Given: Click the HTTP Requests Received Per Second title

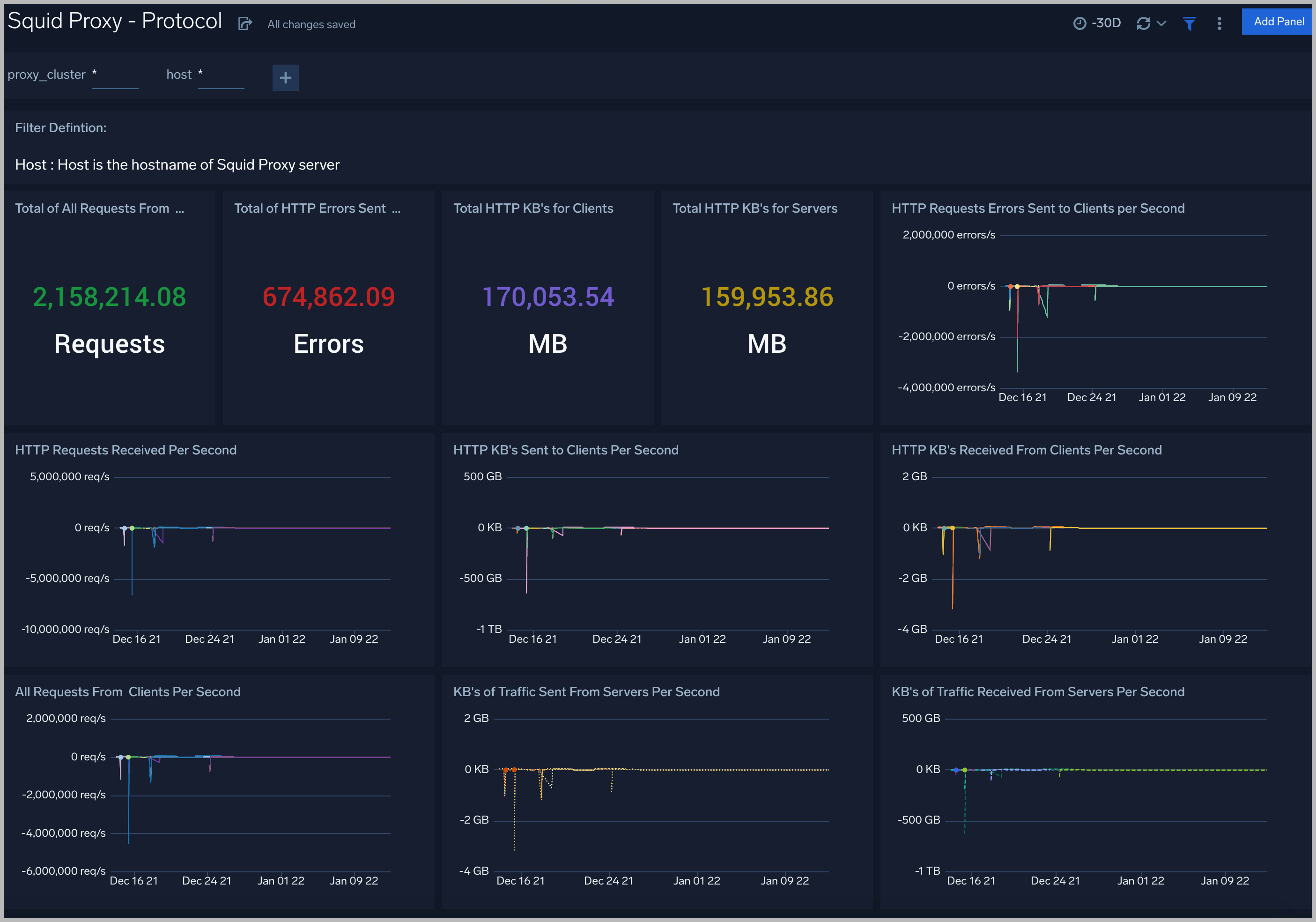Looking at the screenshot, I should [x=126, y=450].
